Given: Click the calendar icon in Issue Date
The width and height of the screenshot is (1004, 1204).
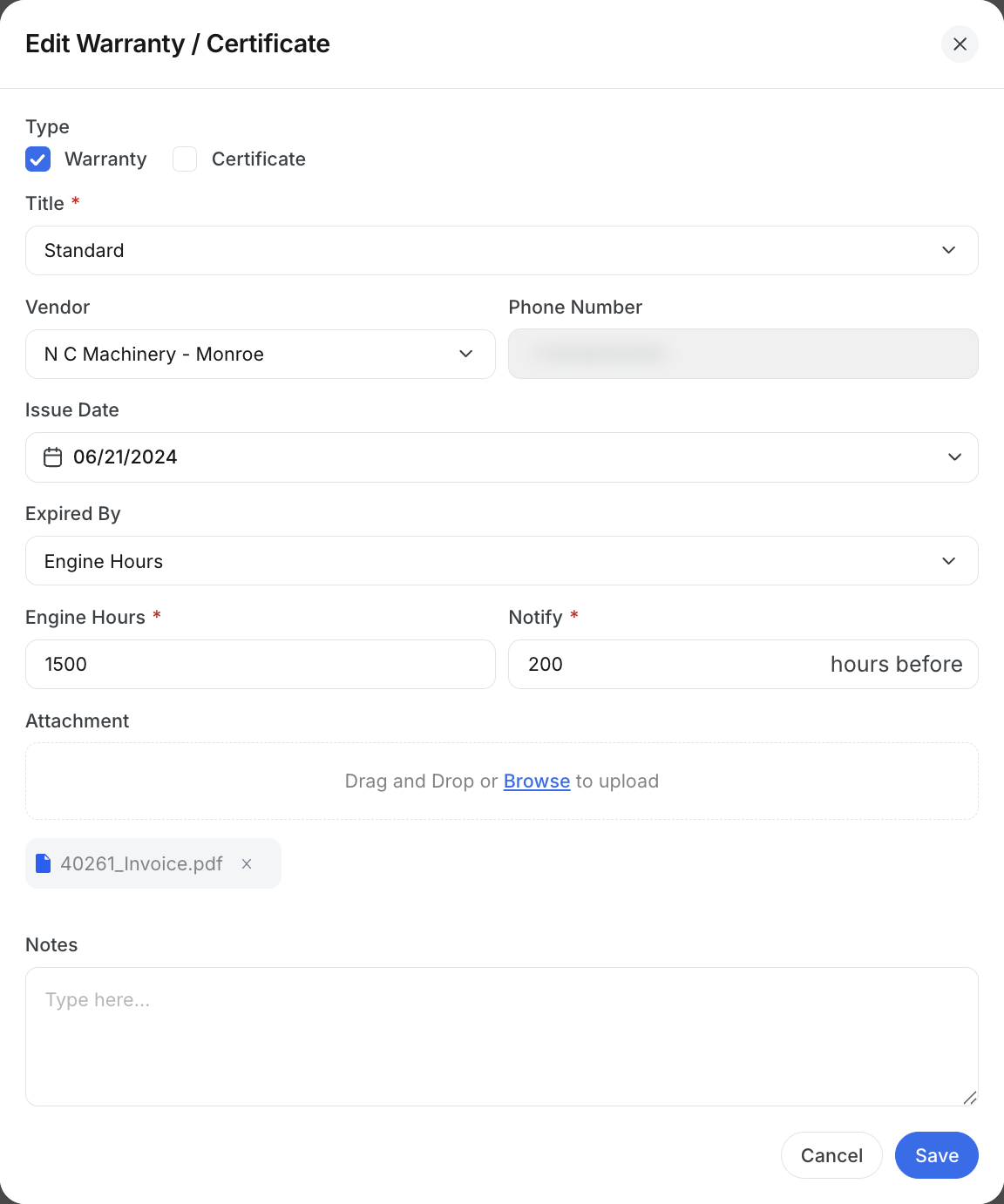Looking at the screenshot, I should [53, 457].
